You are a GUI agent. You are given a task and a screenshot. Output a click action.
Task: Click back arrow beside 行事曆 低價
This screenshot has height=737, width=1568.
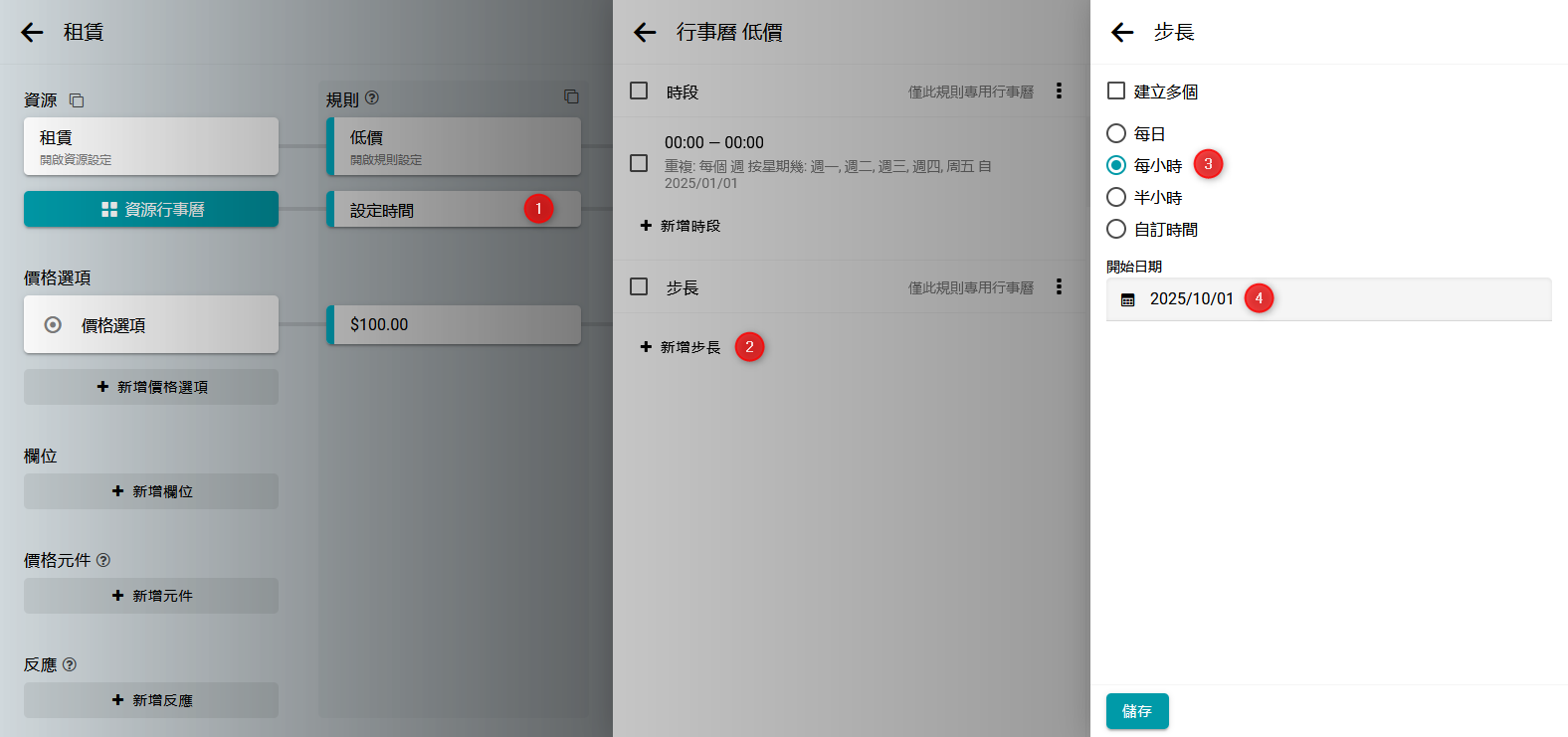pos(645,32)
